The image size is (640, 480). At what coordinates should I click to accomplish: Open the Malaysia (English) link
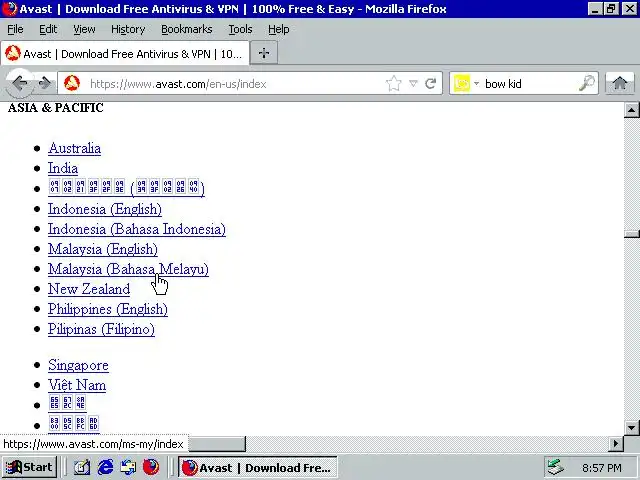click(103, 249)
